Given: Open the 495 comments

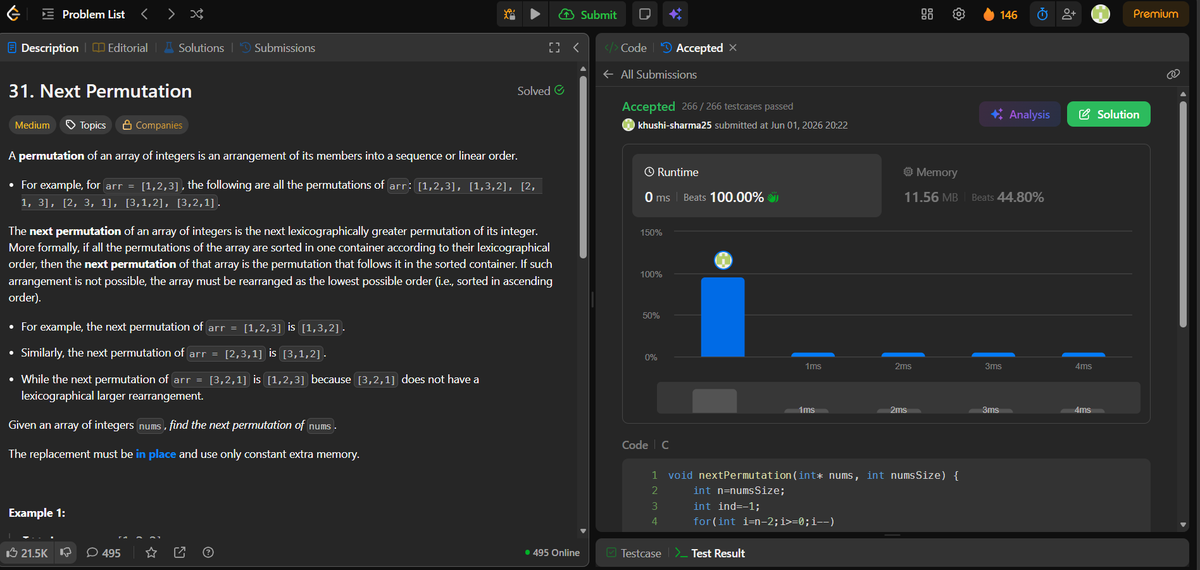Looking at the screenshot, I should [106, 552].
